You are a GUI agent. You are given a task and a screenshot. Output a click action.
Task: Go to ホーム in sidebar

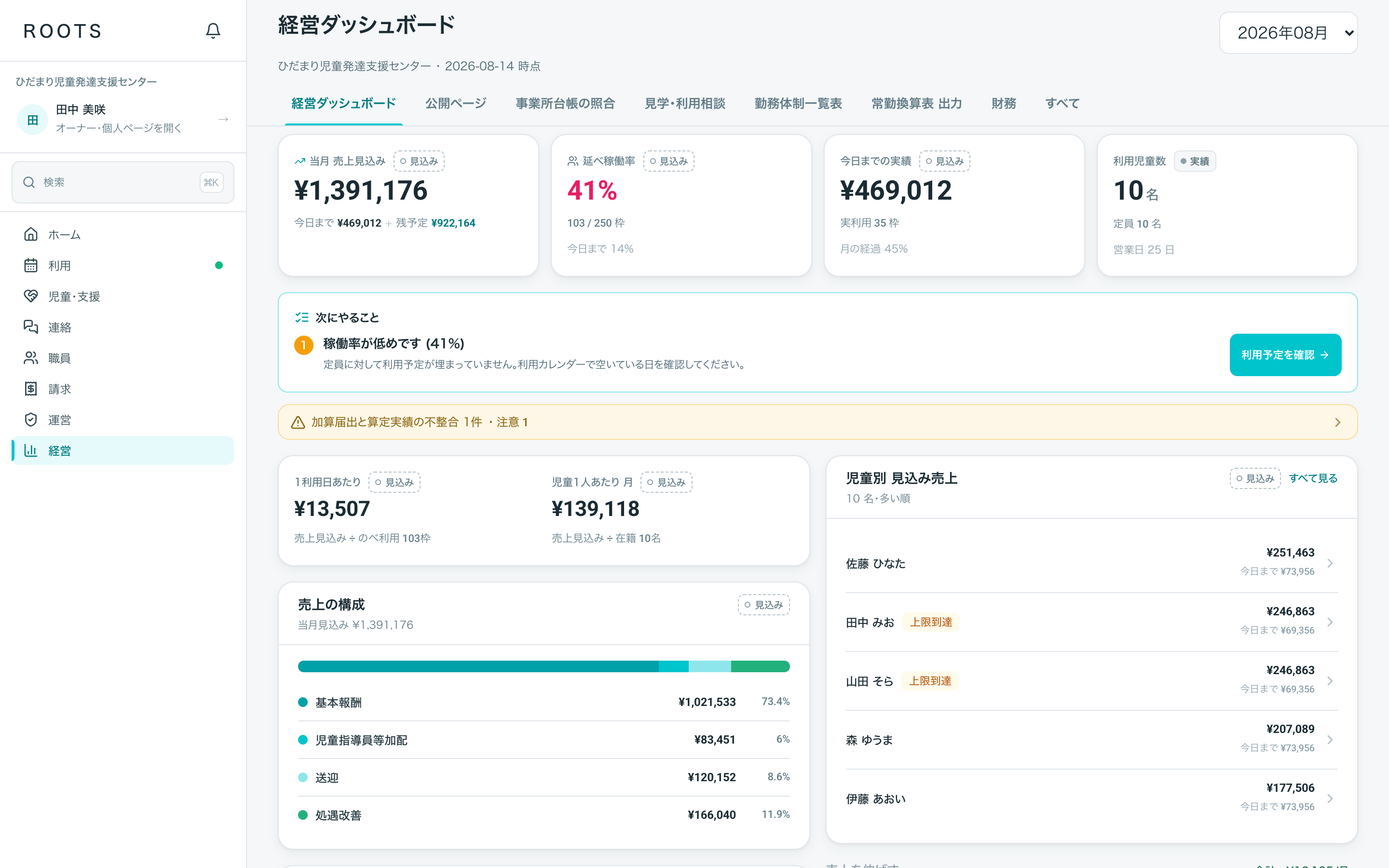click(123, 234)
